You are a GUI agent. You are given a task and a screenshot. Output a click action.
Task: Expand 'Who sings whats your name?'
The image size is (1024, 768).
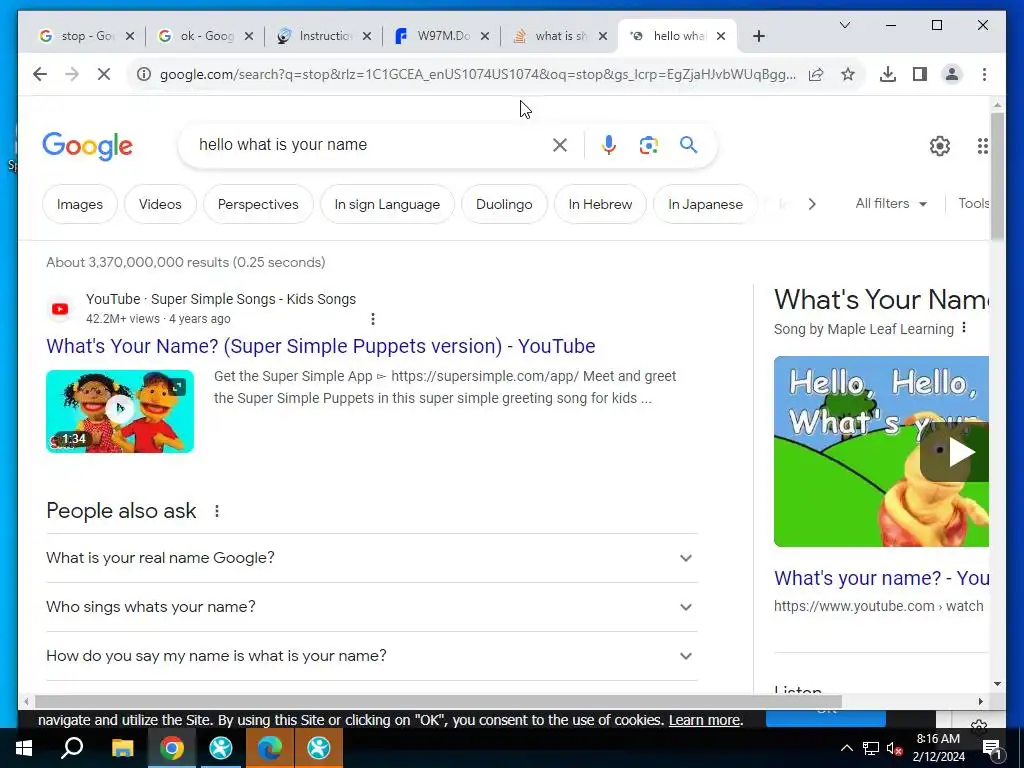coord(372,607)
